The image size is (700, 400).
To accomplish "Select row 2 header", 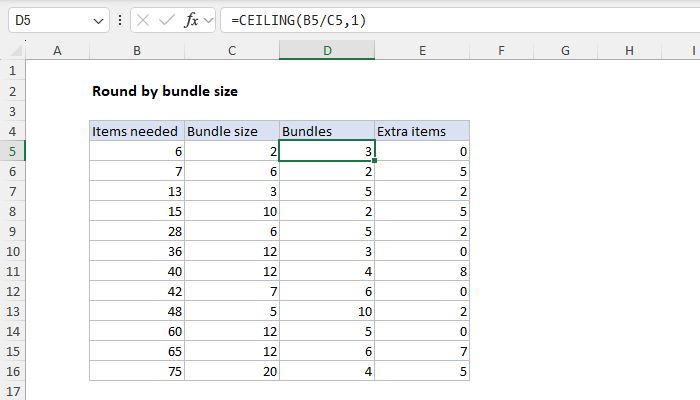I will click(x=12, y=91).
